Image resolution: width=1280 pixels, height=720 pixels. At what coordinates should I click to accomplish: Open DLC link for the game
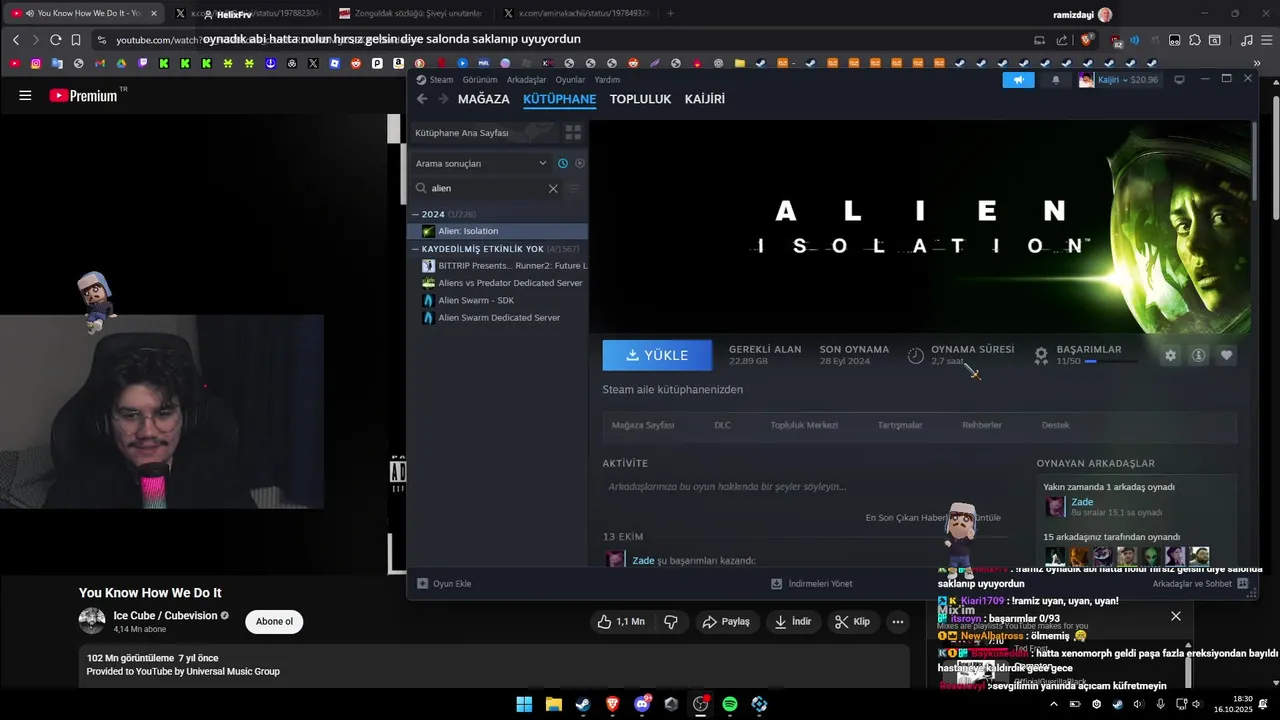click(x=722, y=425)
